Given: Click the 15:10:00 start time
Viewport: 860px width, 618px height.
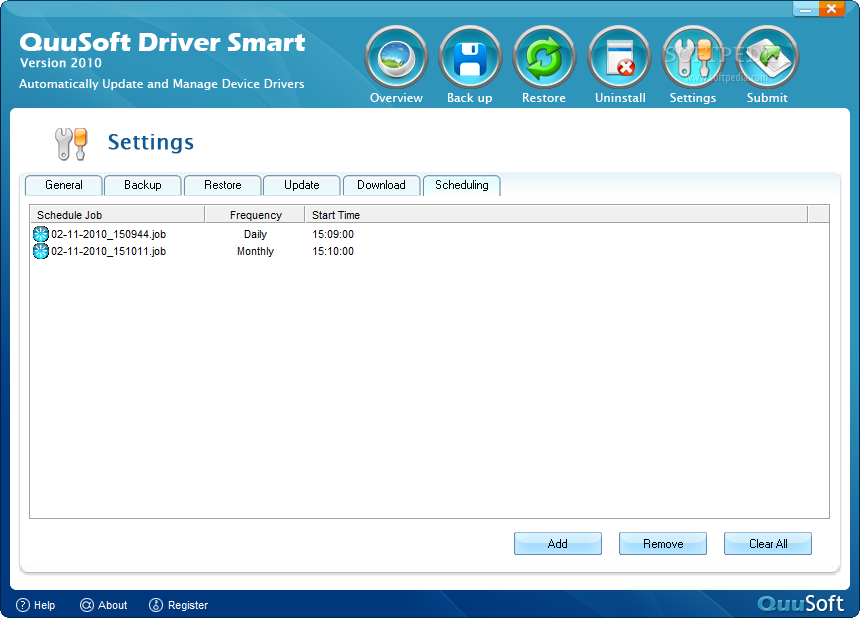Looking at the screenshot, I should (x=333, y=251).
